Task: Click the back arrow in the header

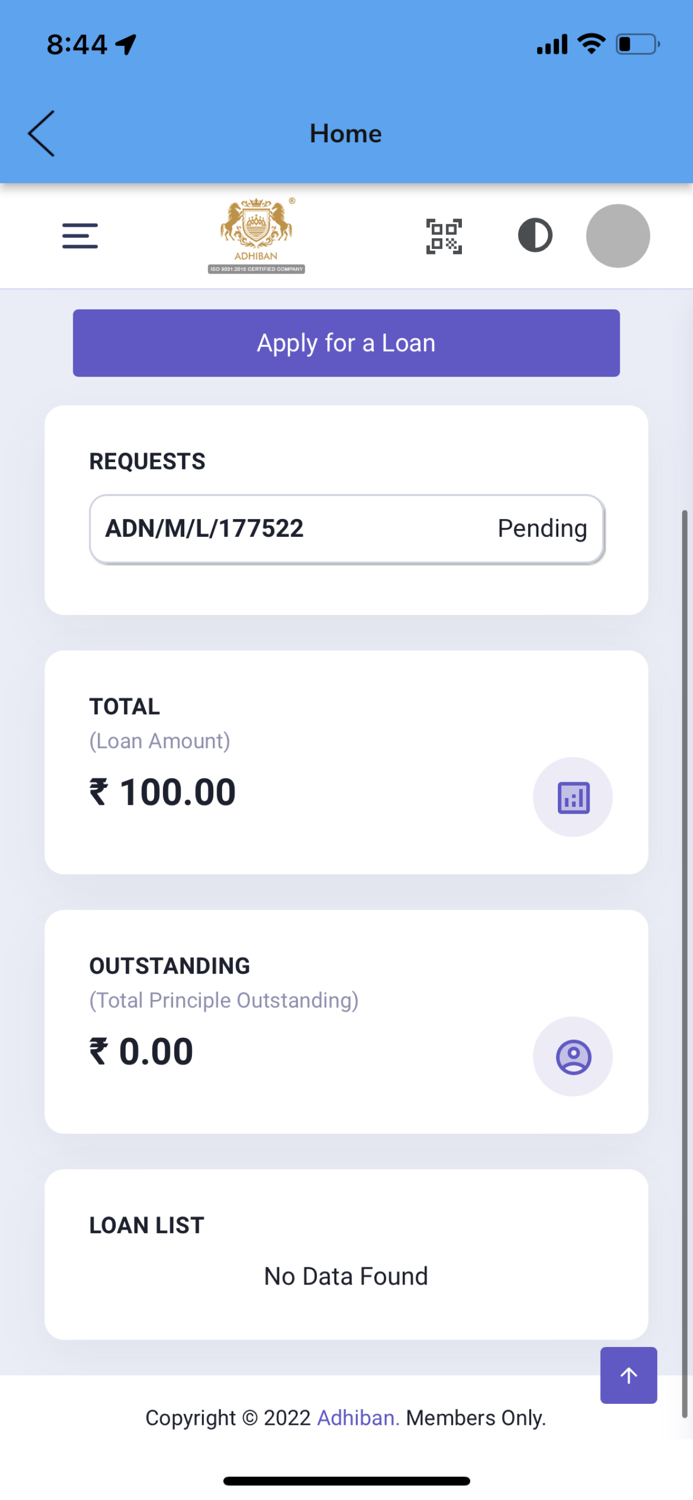Action: click(40, 132)
